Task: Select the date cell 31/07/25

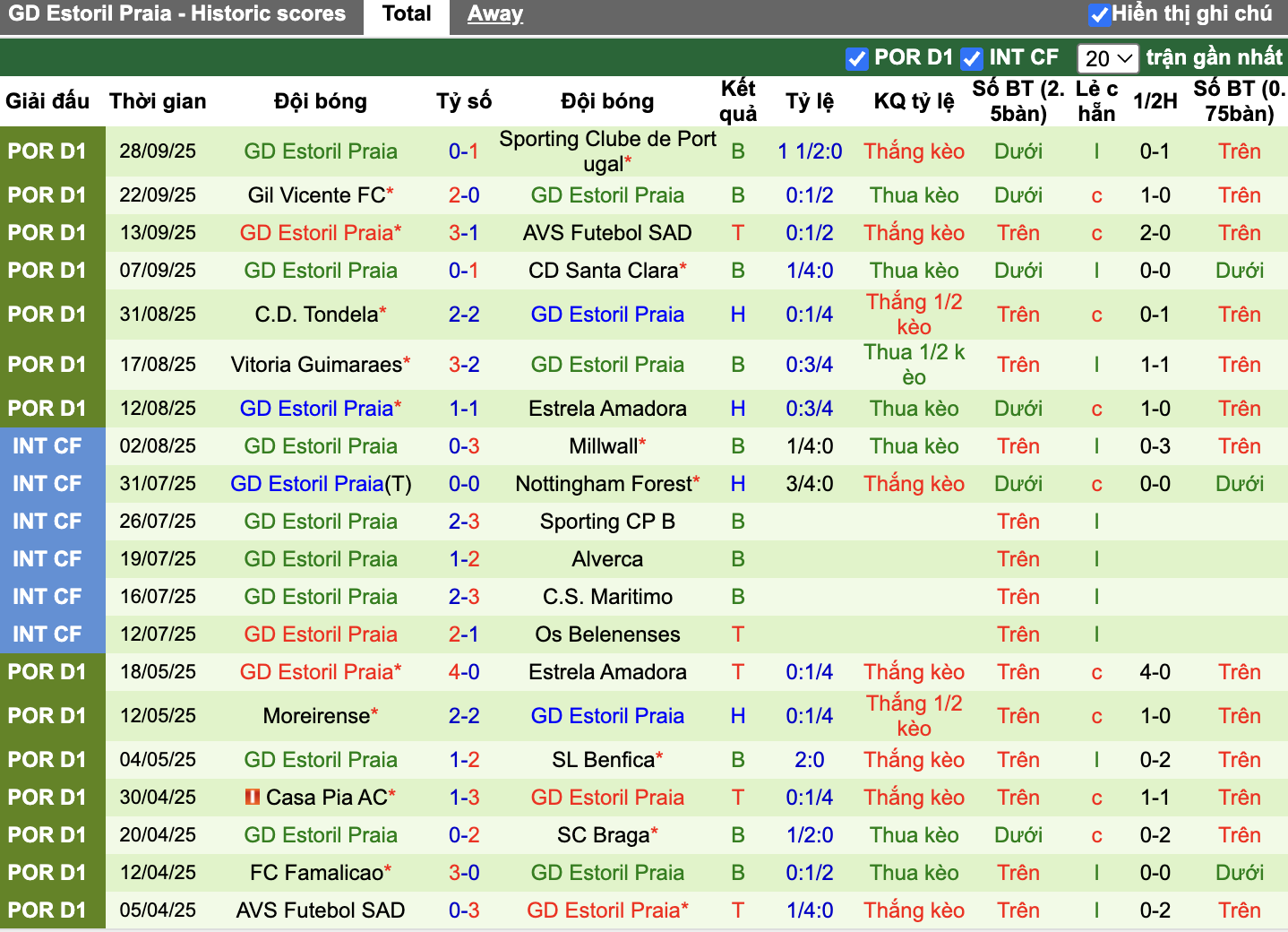Action: [158, 484]
